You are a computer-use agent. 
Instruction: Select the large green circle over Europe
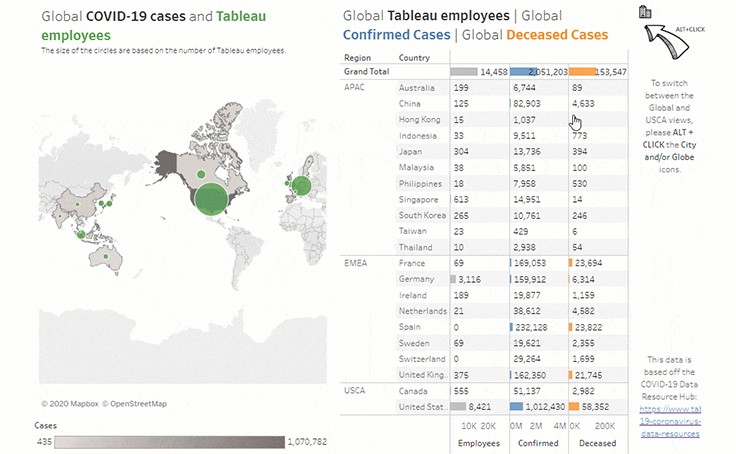299,185
